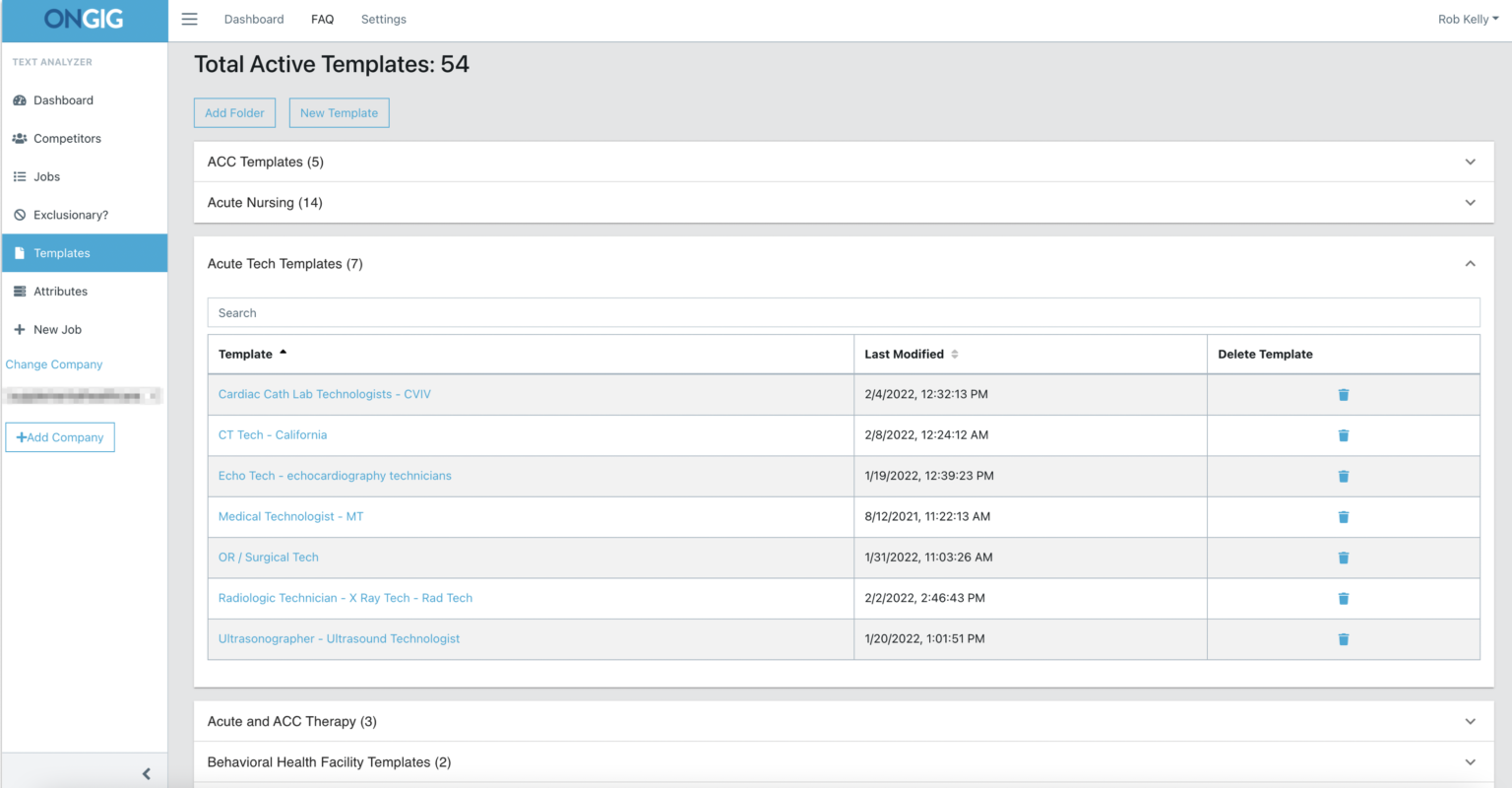Viewport: 1512px width, 788px height.
Task: Collapse the sidebar with the arrow icon
Action: (146, 773)
